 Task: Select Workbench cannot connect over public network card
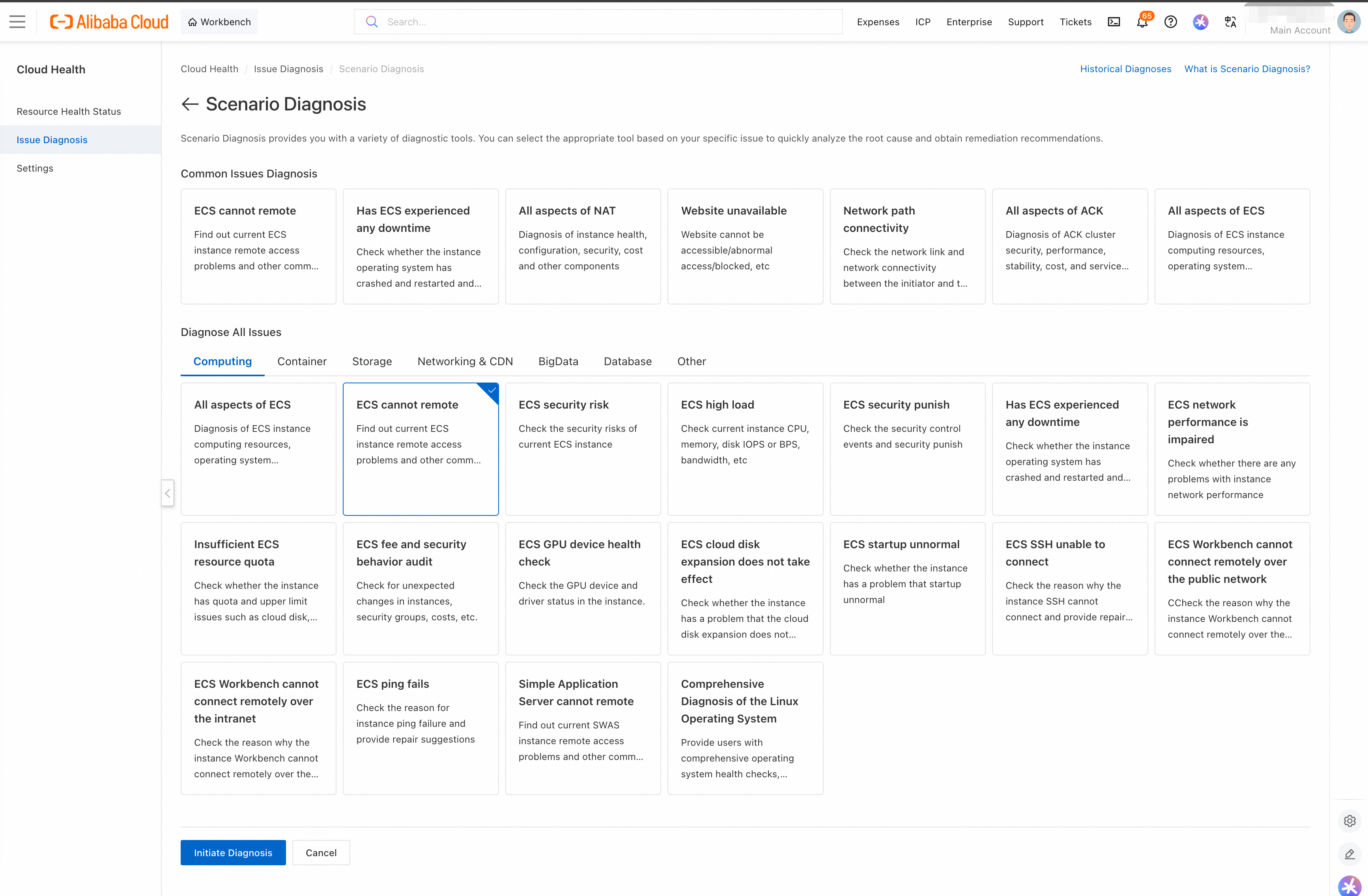point(1232,588)
